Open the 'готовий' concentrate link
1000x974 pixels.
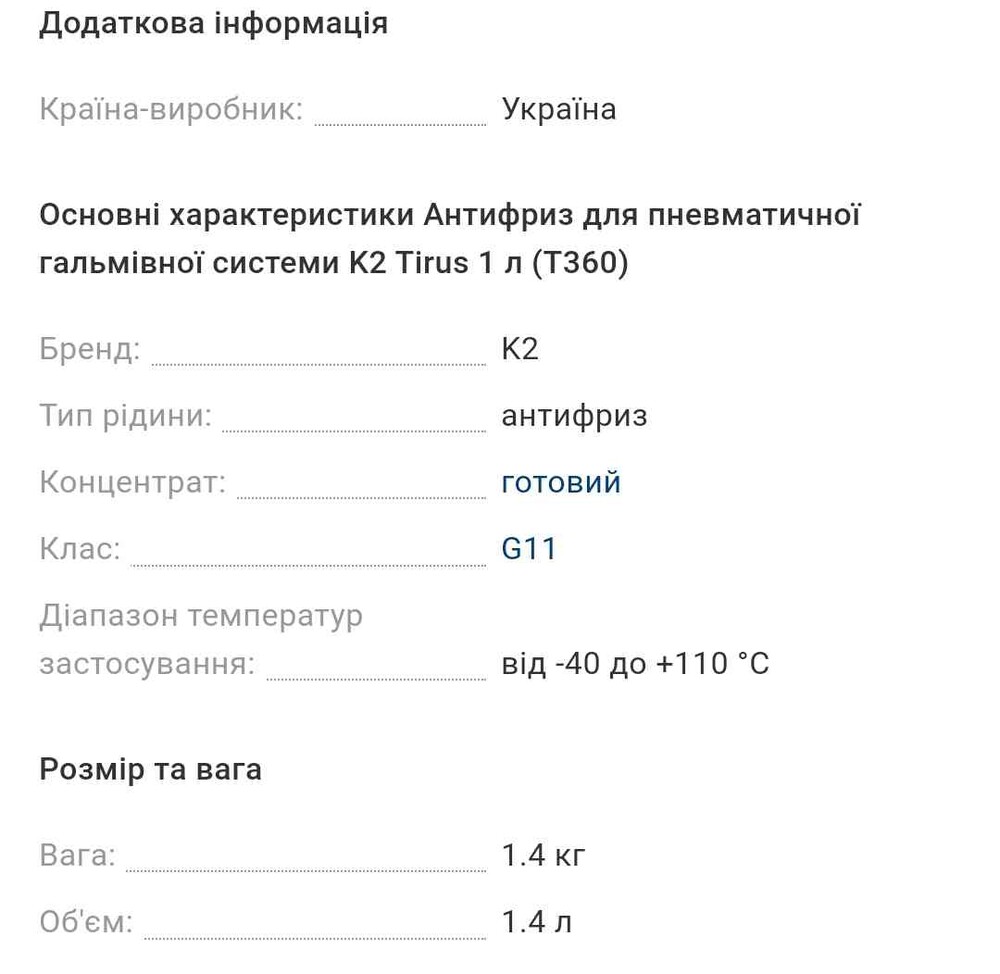pos(560,482)
